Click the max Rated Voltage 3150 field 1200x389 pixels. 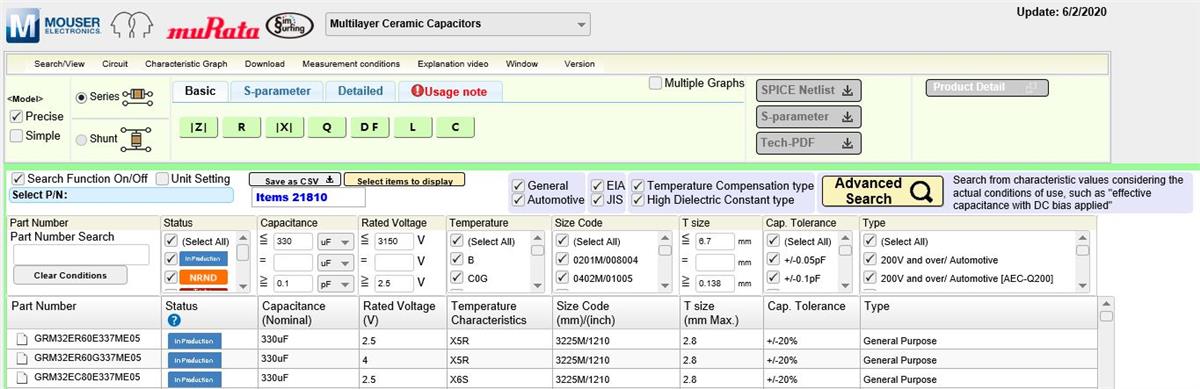[x=395, y=241]
